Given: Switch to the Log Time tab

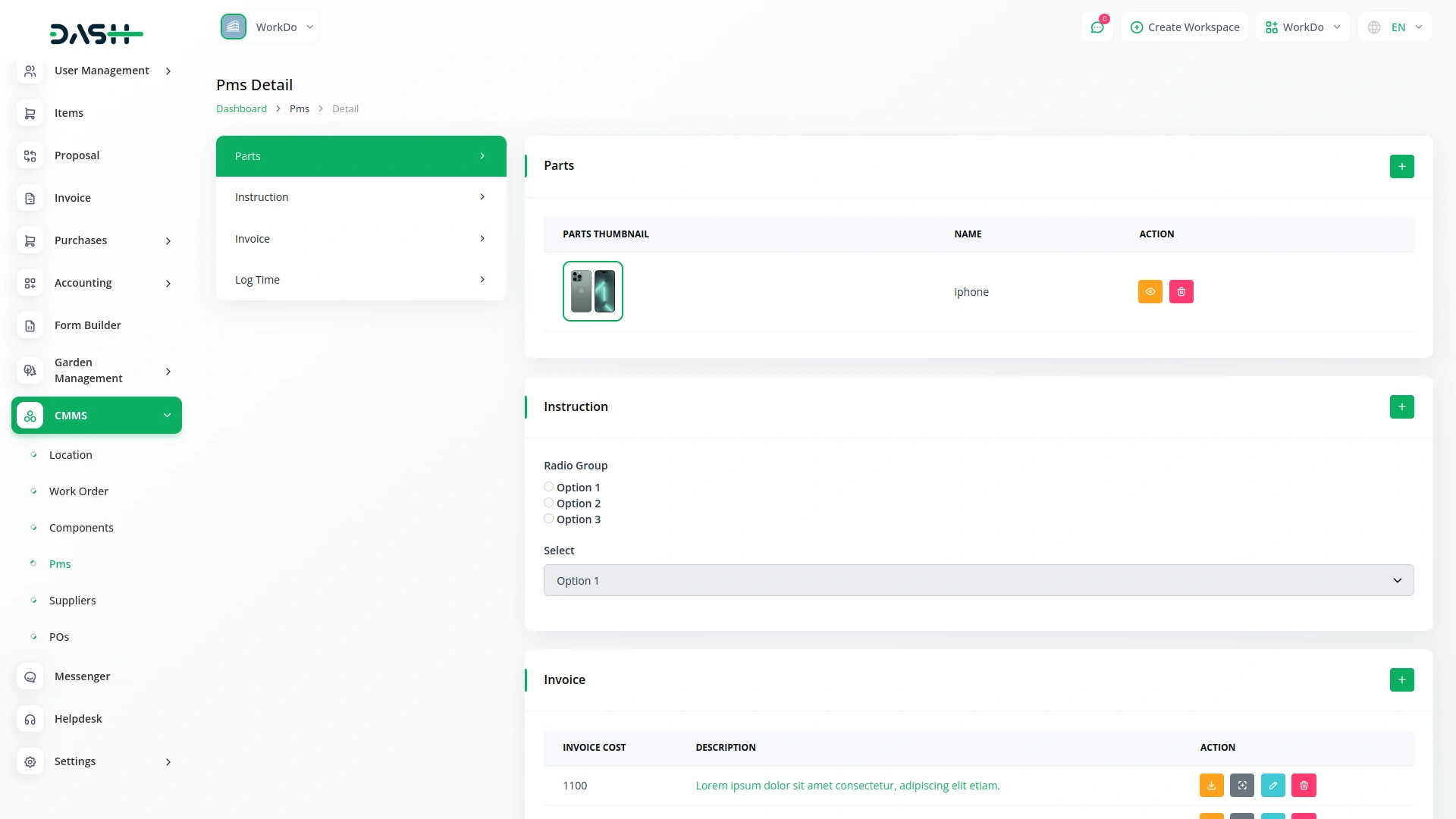Looking at the screenshot, I should pyautogui.click(x=360, y=280).
